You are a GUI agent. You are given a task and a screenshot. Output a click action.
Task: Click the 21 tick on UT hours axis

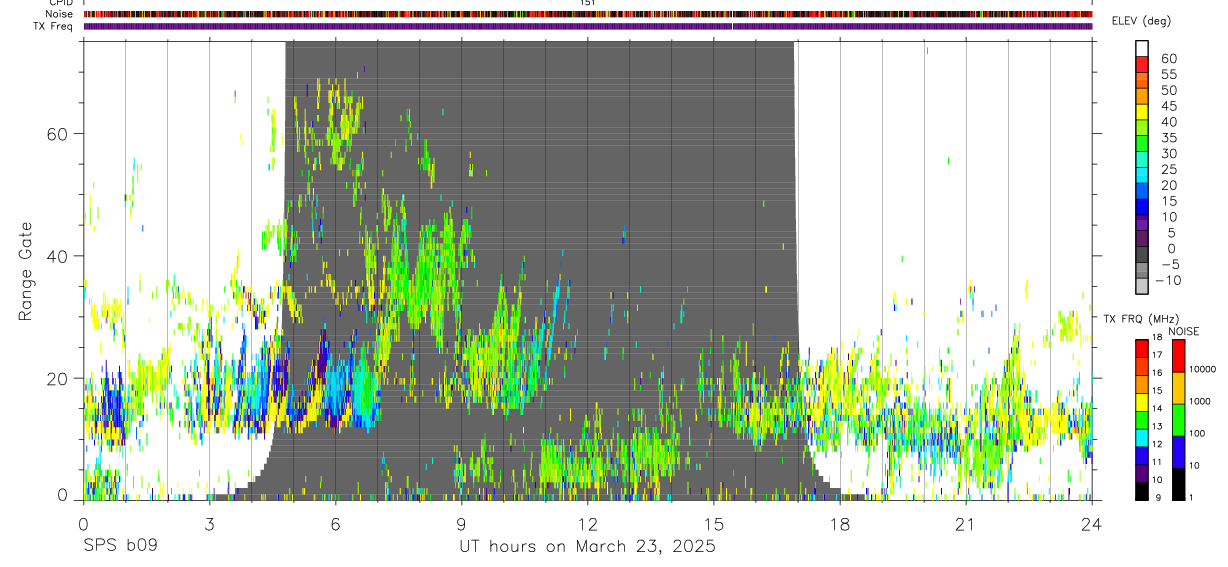[x=965, y=523]
